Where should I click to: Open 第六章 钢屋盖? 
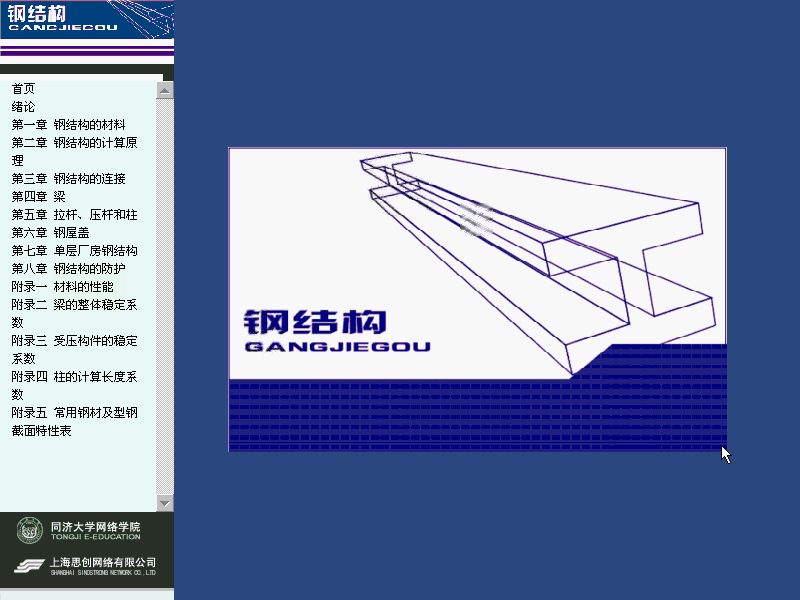51,233
